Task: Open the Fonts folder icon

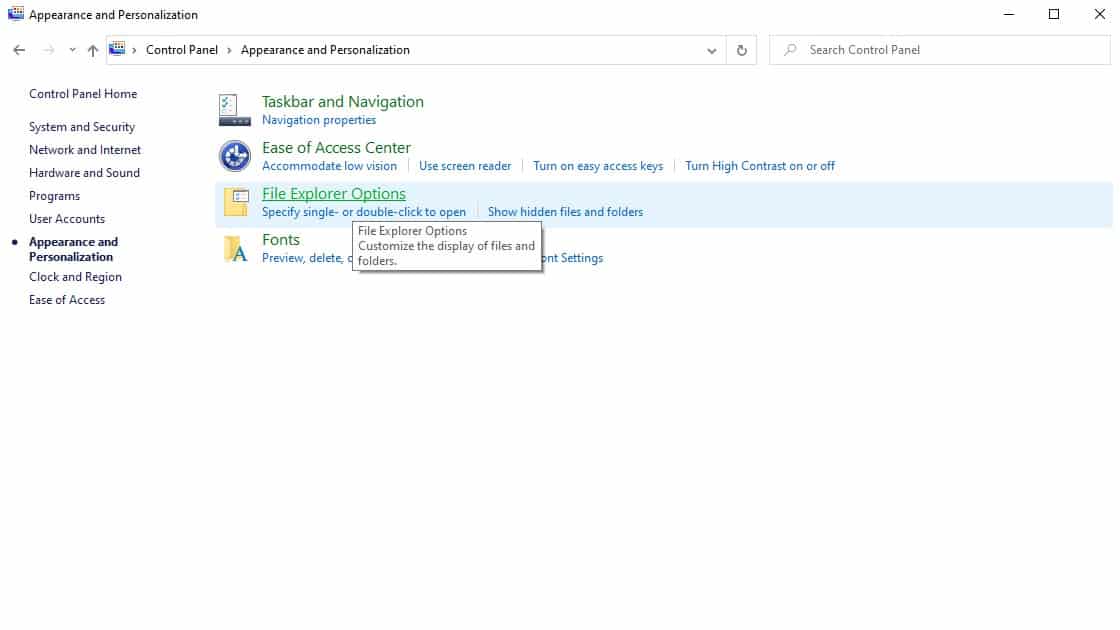Action: [235, 249]
